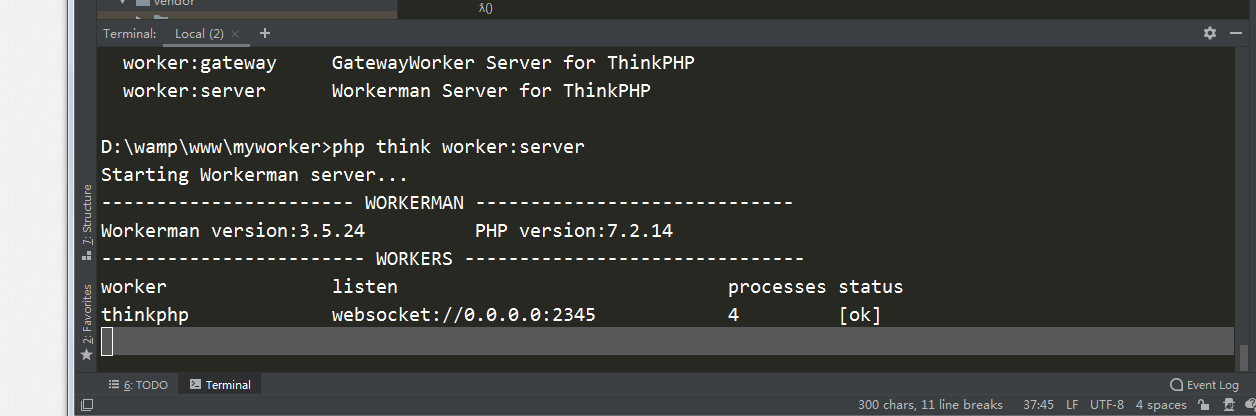The height and width of the screenshot is (416, 1256).
Task: Click the PHP version:7.2.14 text
Action: click(x=574, y=231)
